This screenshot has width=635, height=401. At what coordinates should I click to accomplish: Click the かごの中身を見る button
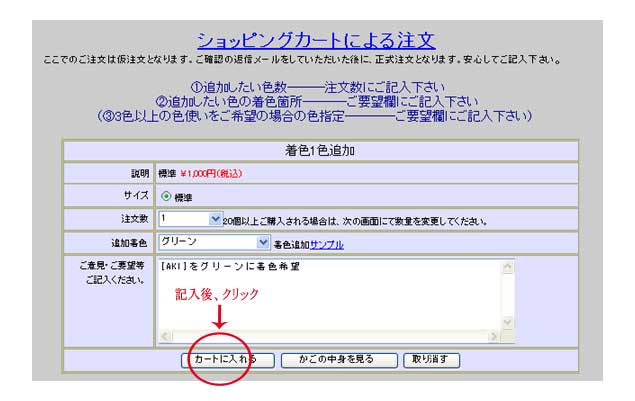click(339, 360)
